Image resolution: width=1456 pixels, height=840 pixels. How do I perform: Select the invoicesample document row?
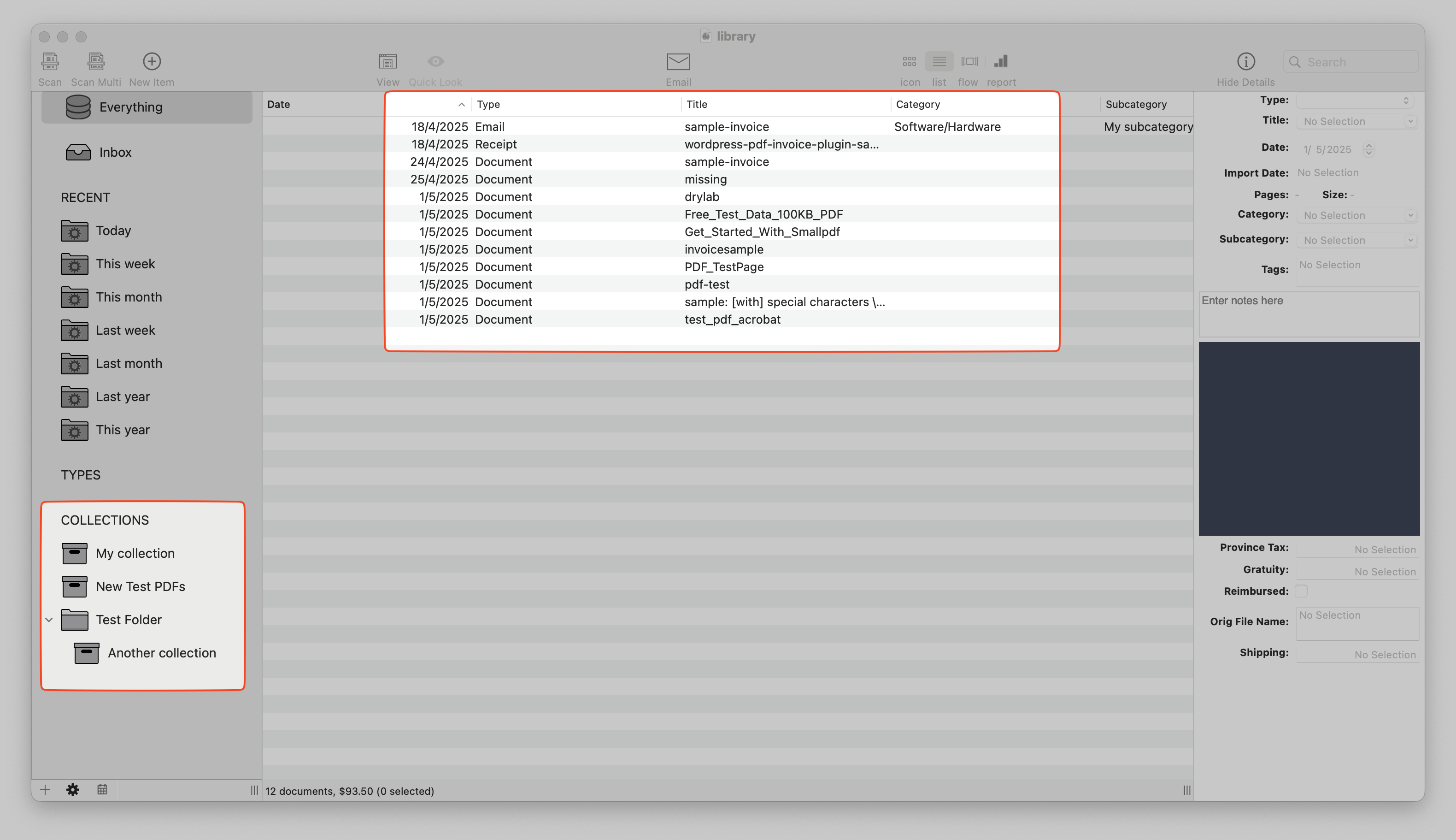pyautogui.click(x=728, y=249)
